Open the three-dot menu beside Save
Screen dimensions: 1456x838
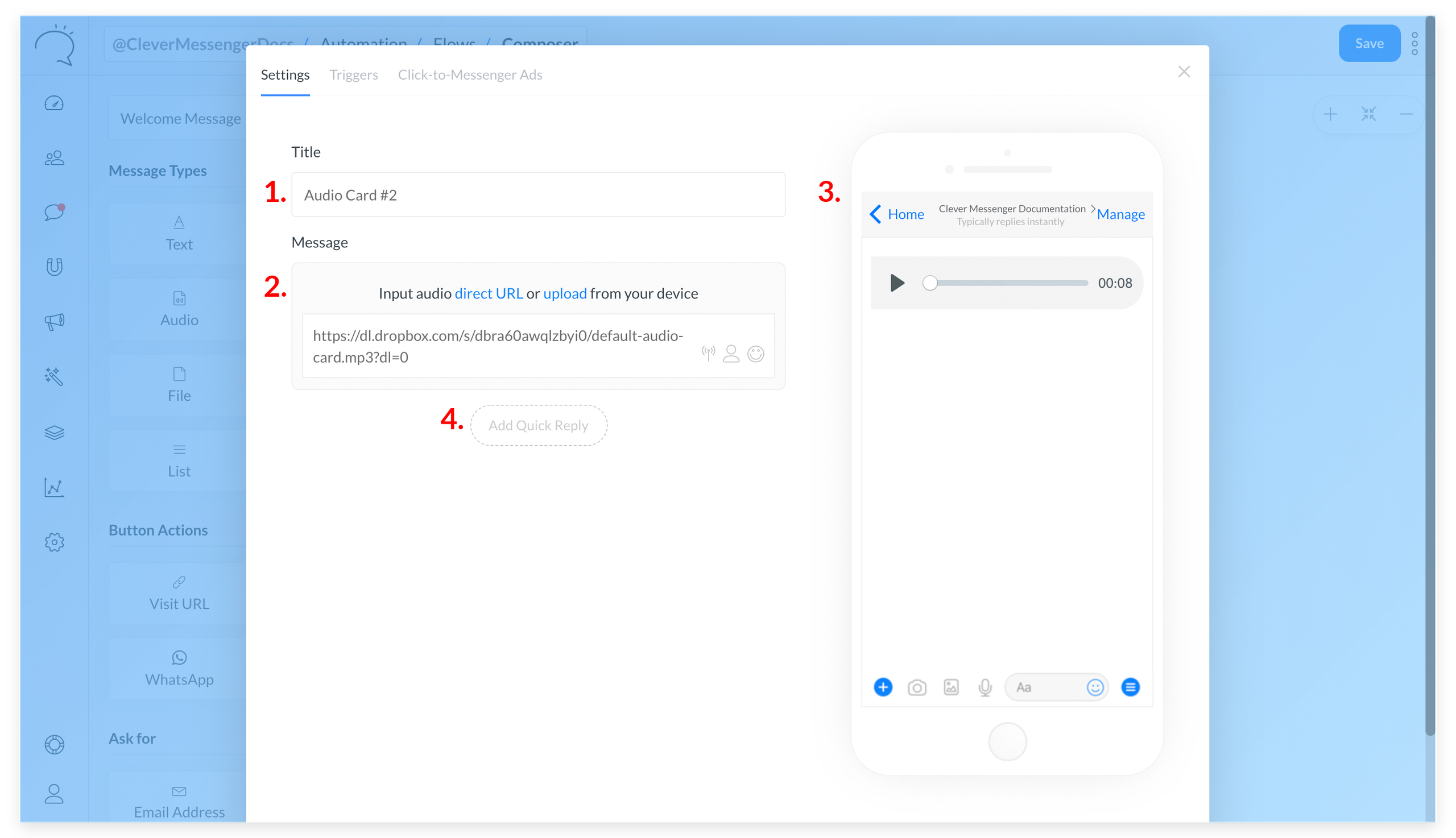[1414, 44]
